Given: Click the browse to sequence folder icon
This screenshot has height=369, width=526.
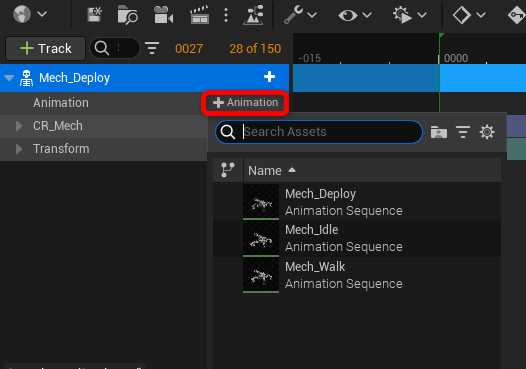Looking at the screenshot, I should tap(127, 15).
